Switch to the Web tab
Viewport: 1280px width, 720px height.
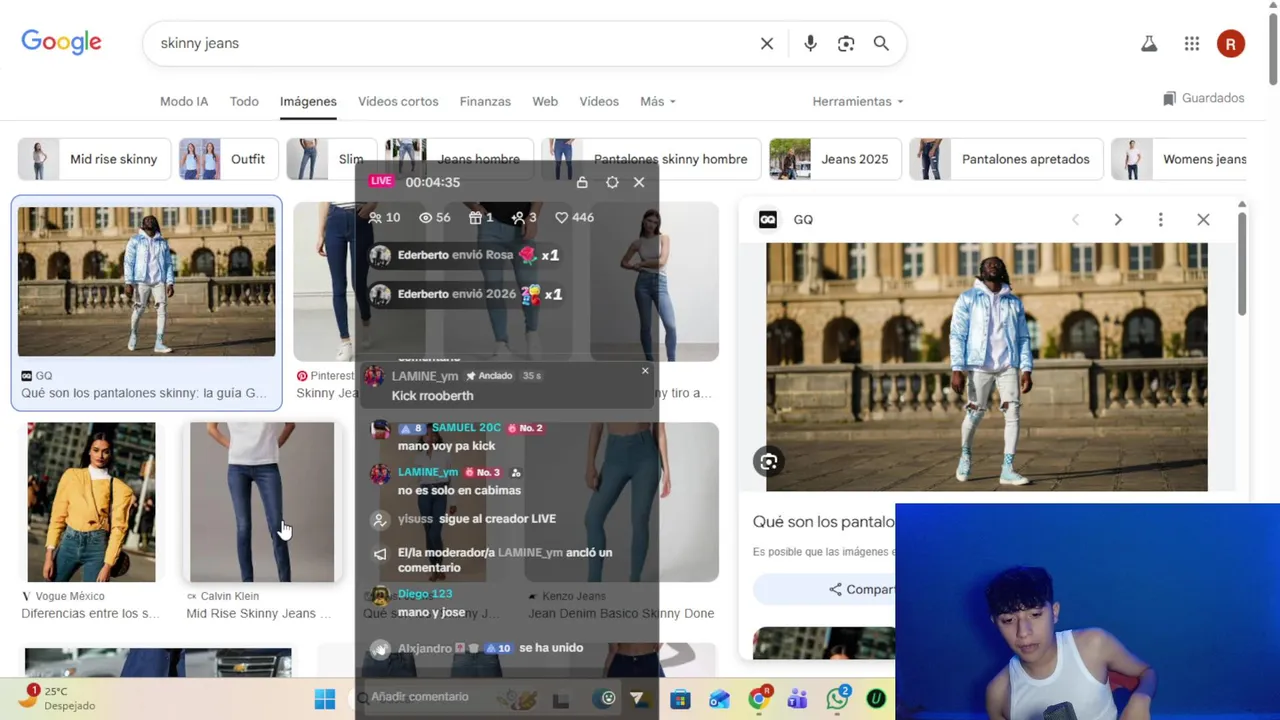coord(545,101)
